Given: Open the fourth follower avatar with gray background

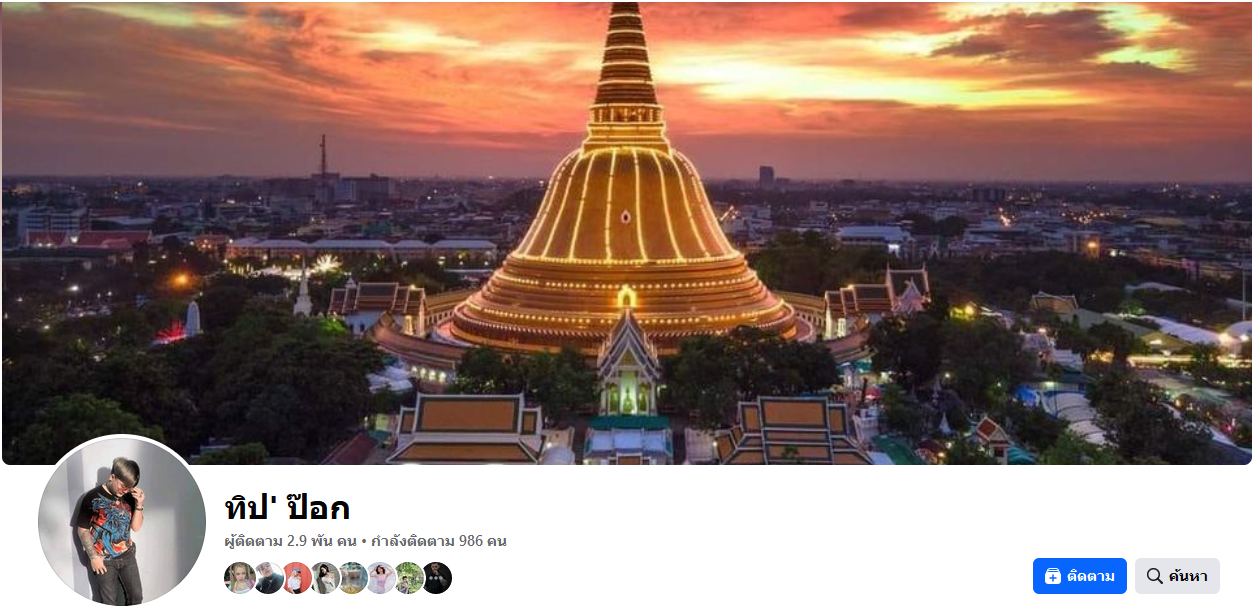Looking at the screenshot, I should tap(324, 578).
